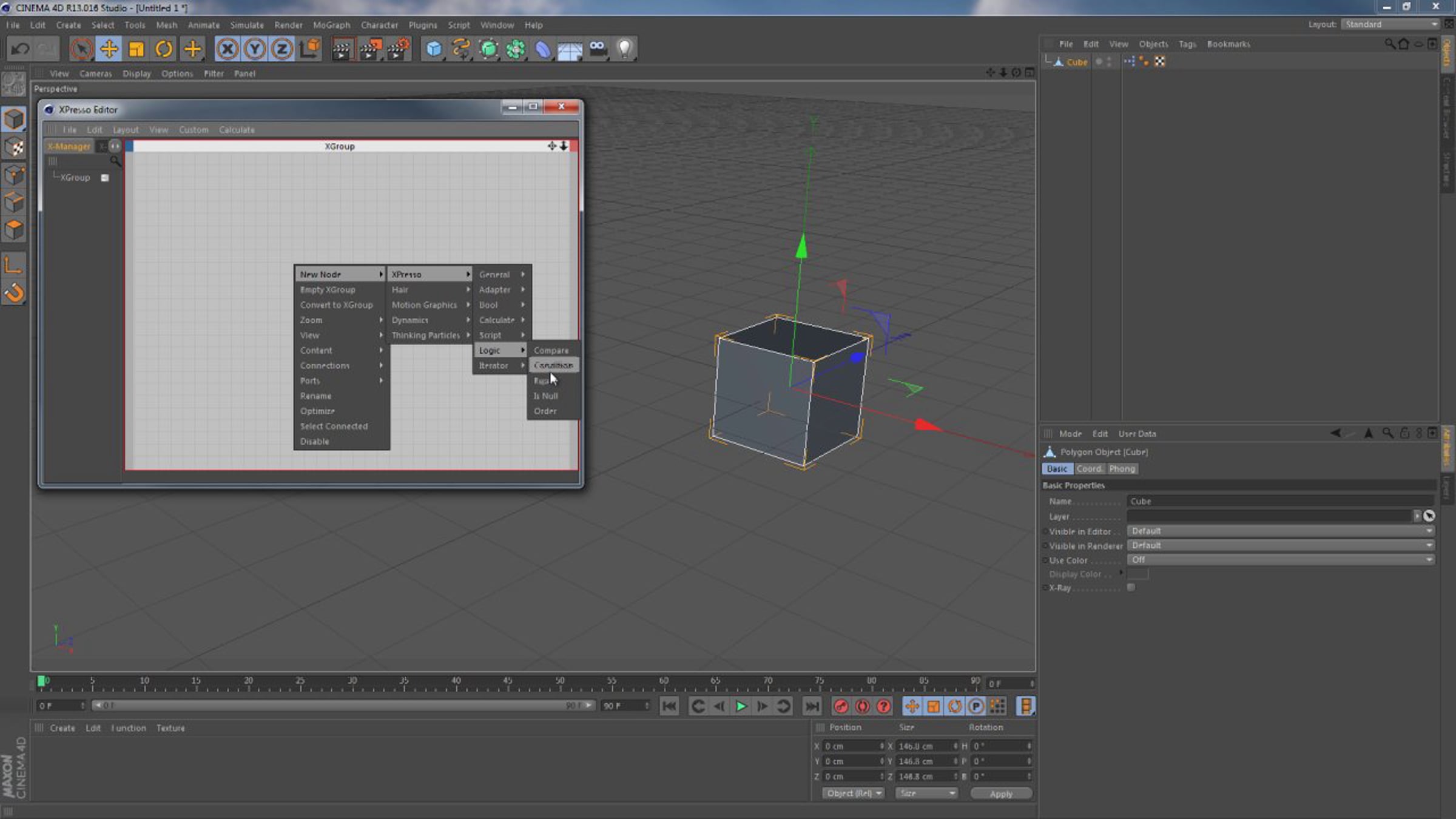Open Object (Rel) coordinate dropdown
Viewport: 1456px width, 819px height.
click(853, 794)
